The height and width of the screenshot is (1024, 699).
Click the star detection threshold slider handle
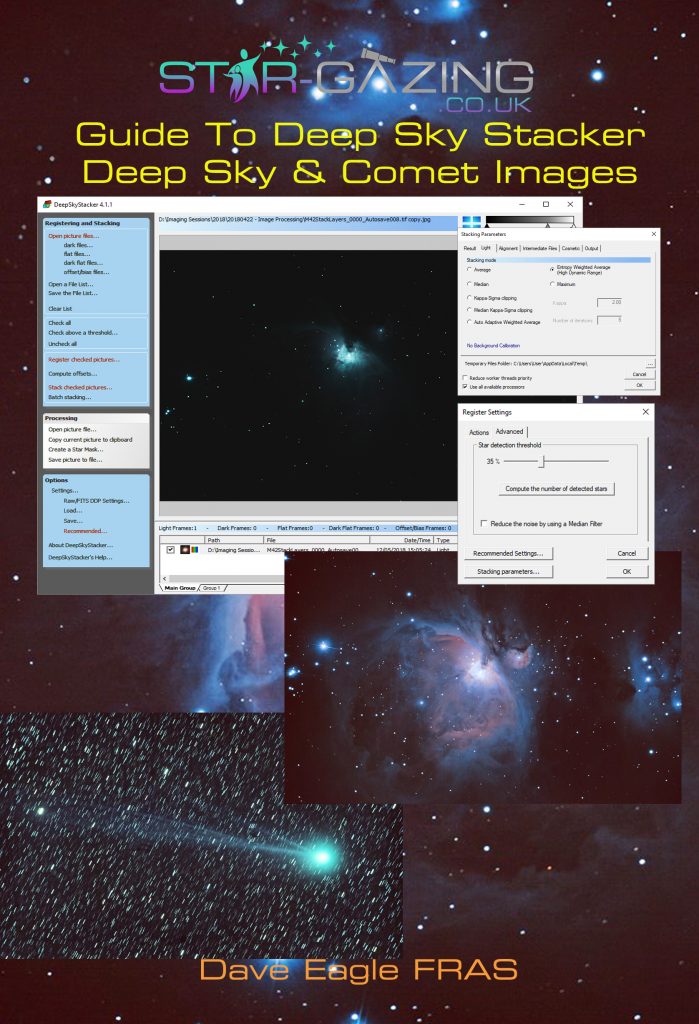pyautogui.click(x=542, y=461)
